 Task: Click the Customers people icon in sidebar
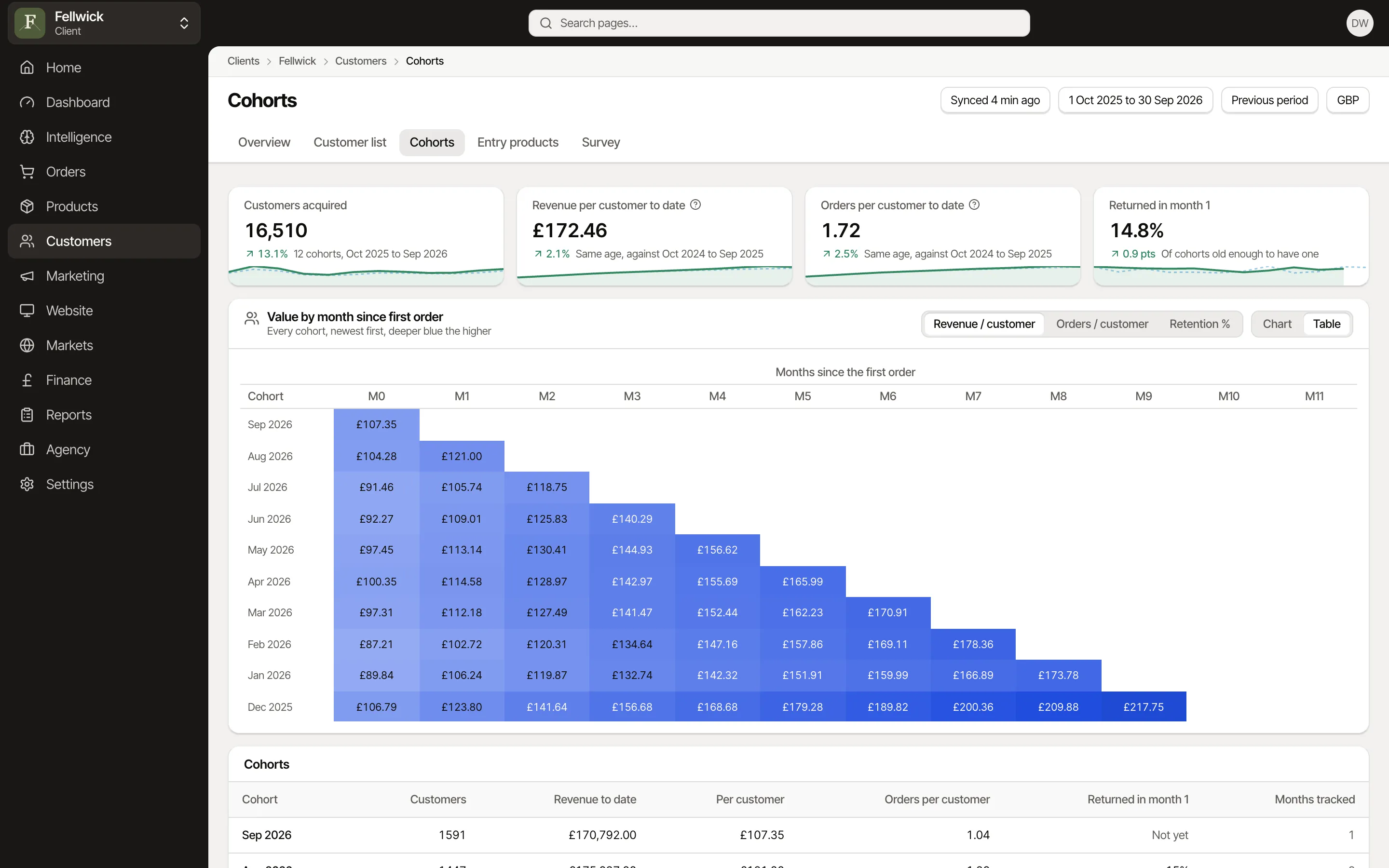pos(27,241)
